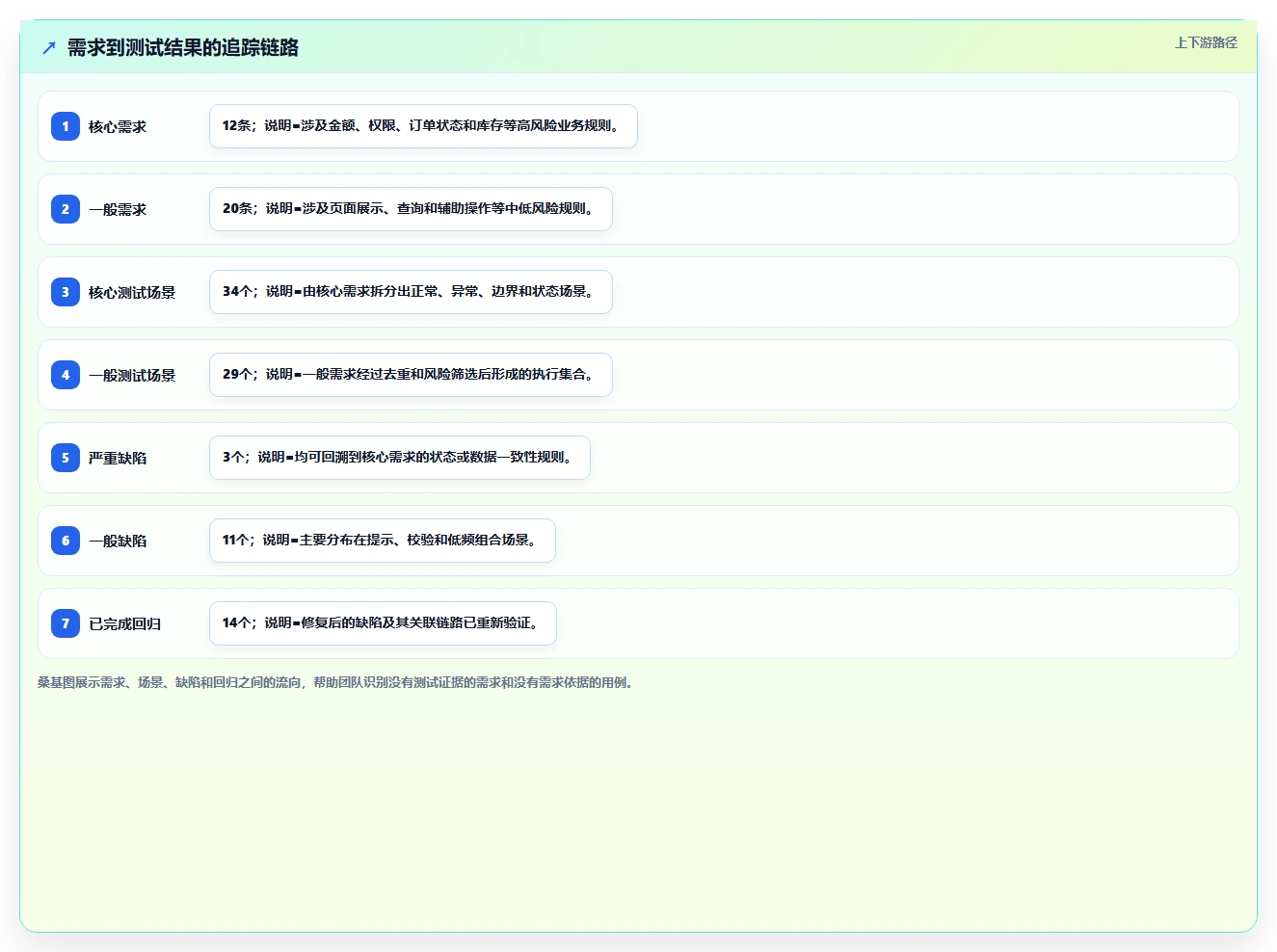Click the 20条 general requirements description box
Viewport: 1277px width, 952px height.
(x=411, y=209)
